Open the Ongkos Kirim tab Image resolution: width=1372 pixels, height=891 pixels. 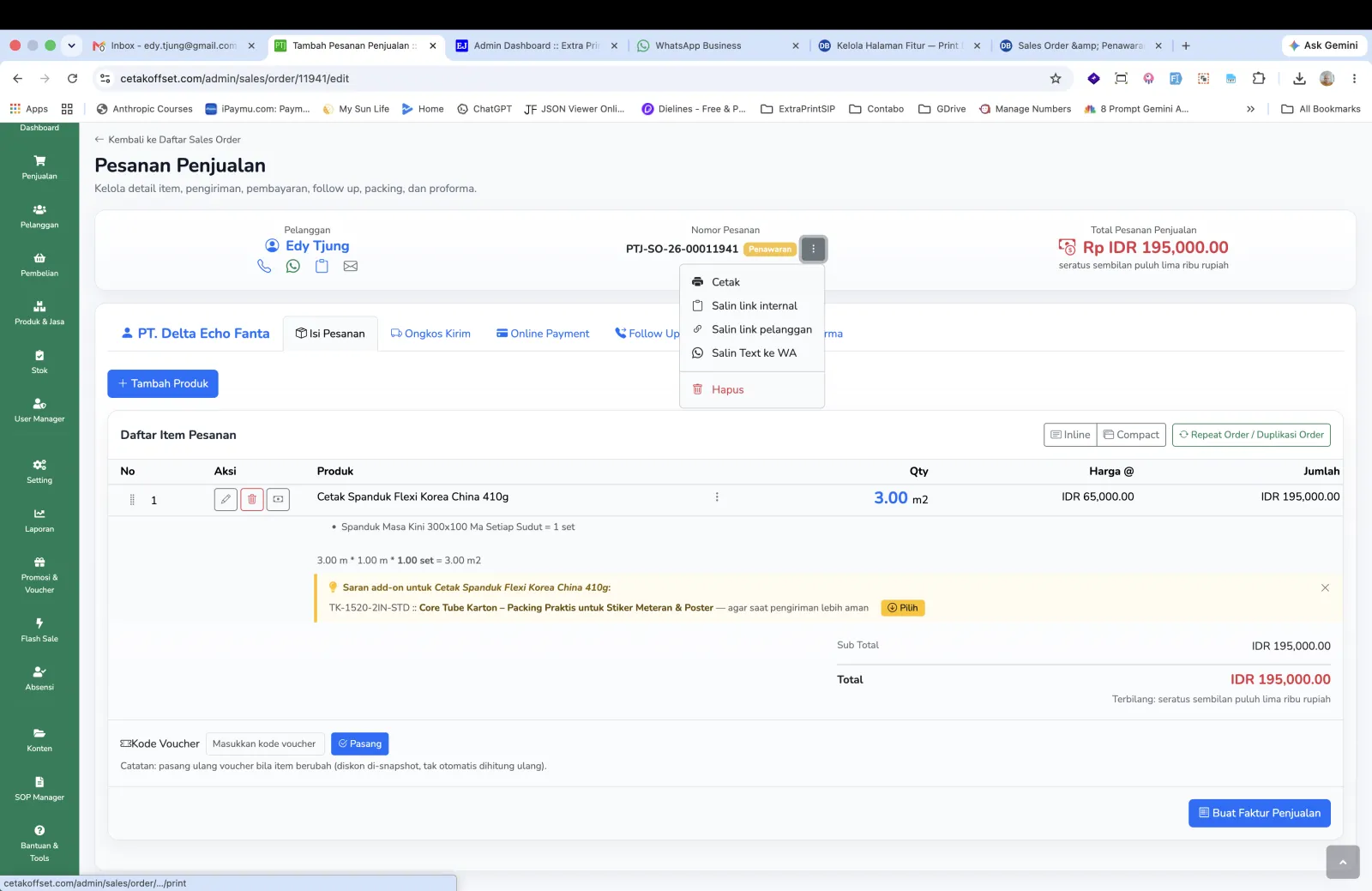click(430, 334)
